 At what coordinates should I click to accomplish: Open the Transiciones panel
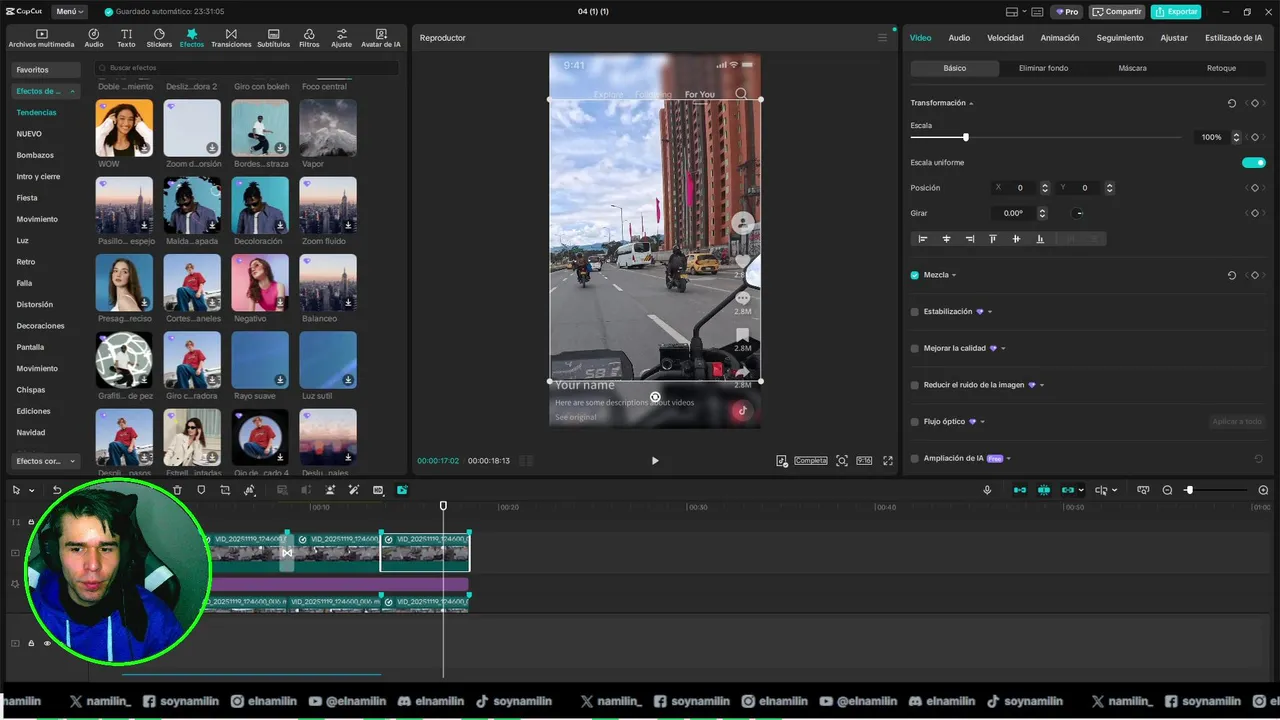[x=231, y=38]
